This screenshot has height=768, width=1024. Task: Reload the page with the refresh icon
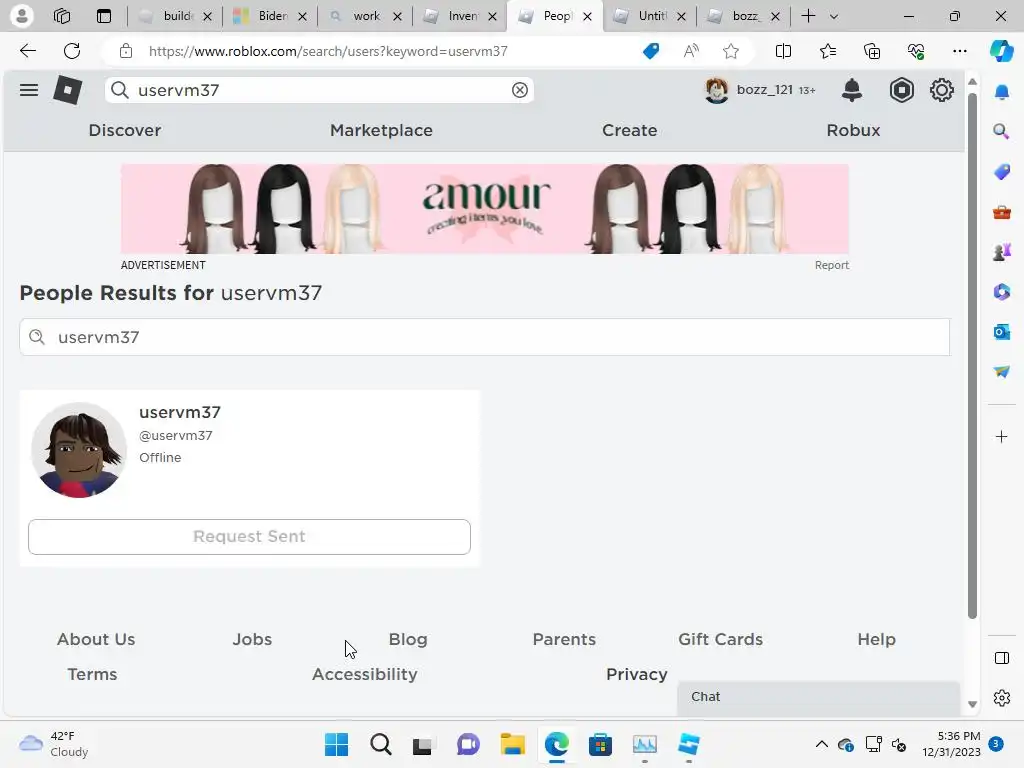pos(72,51)
